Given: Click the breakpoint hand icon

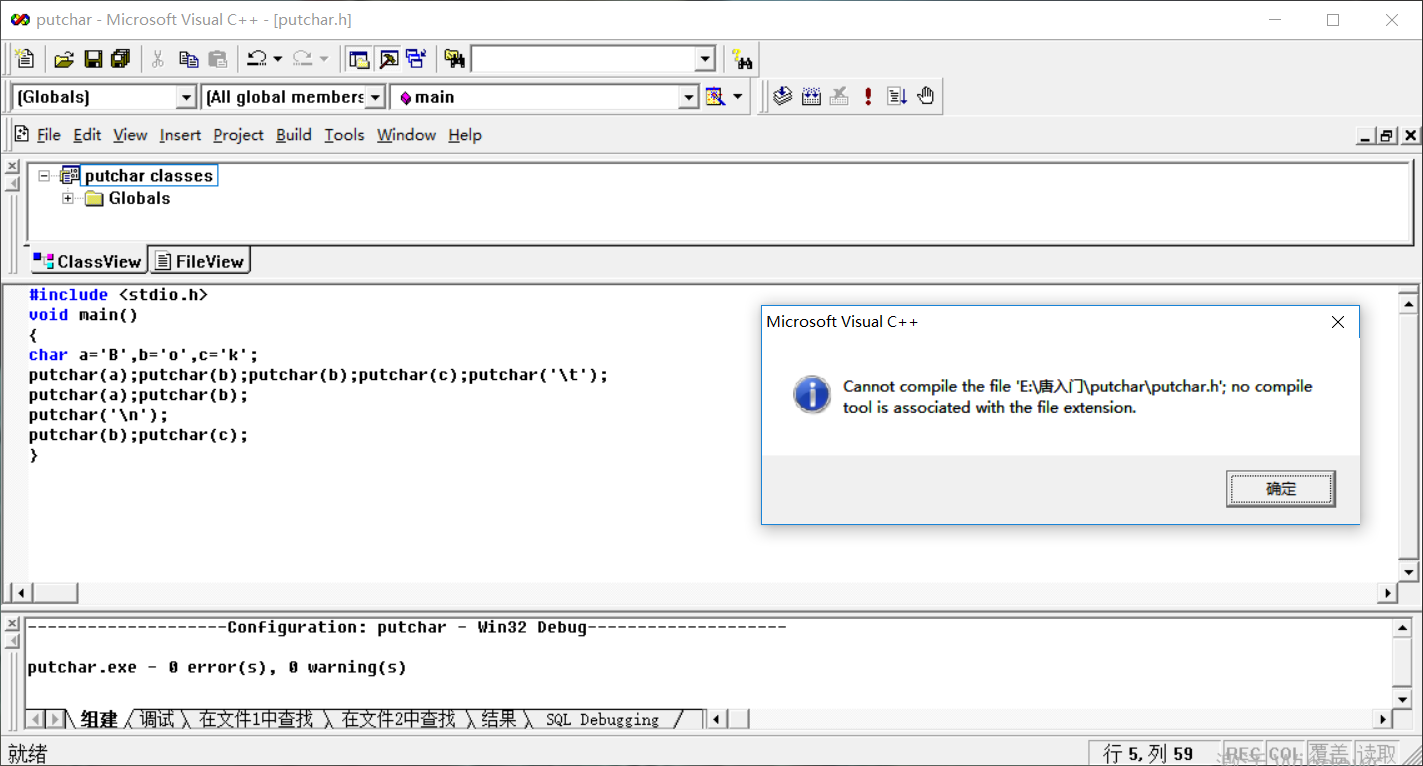Looking at the screenshot, I should click(x=926, y=96).
